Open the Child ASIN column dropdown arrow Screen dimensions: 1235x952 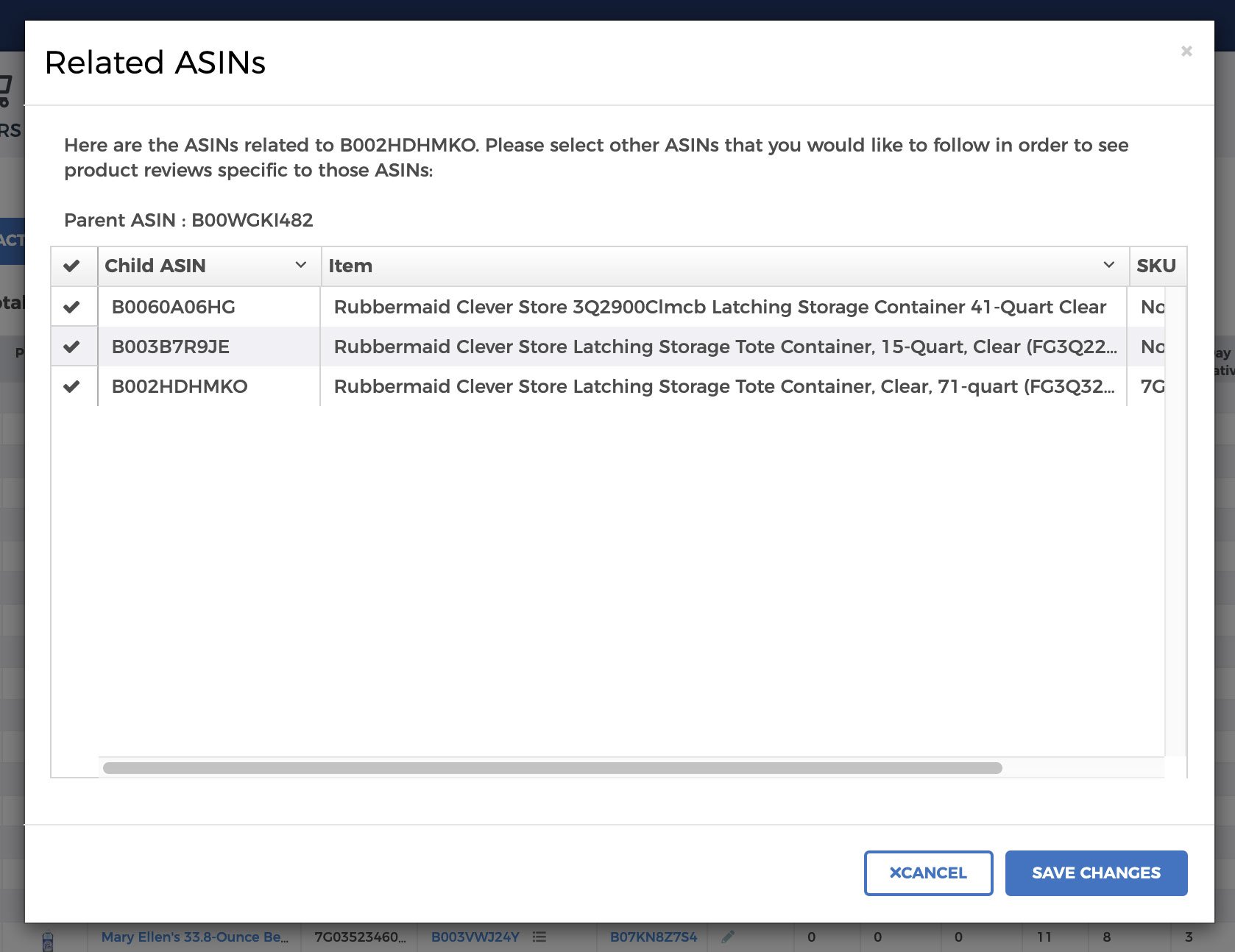tap(300, 265)
